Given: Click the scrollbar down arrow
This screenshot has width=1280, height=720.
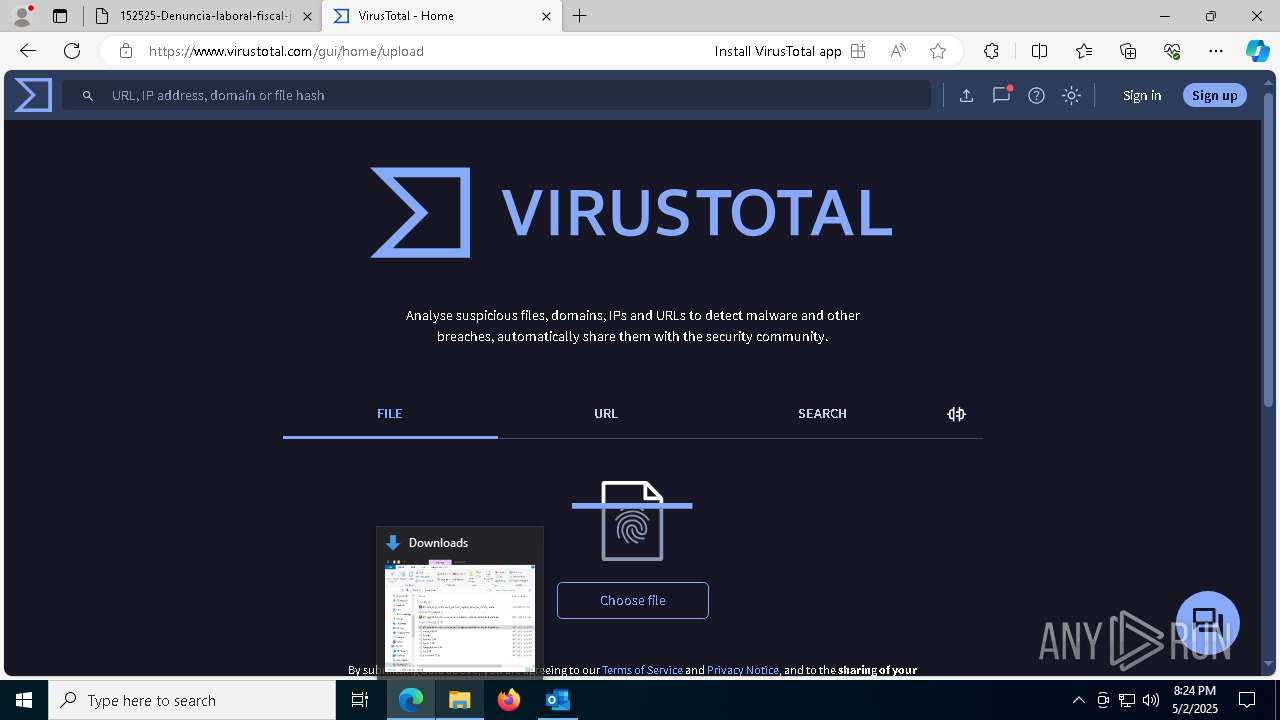Looking at the screenshot, I should tap(1269, 663).
